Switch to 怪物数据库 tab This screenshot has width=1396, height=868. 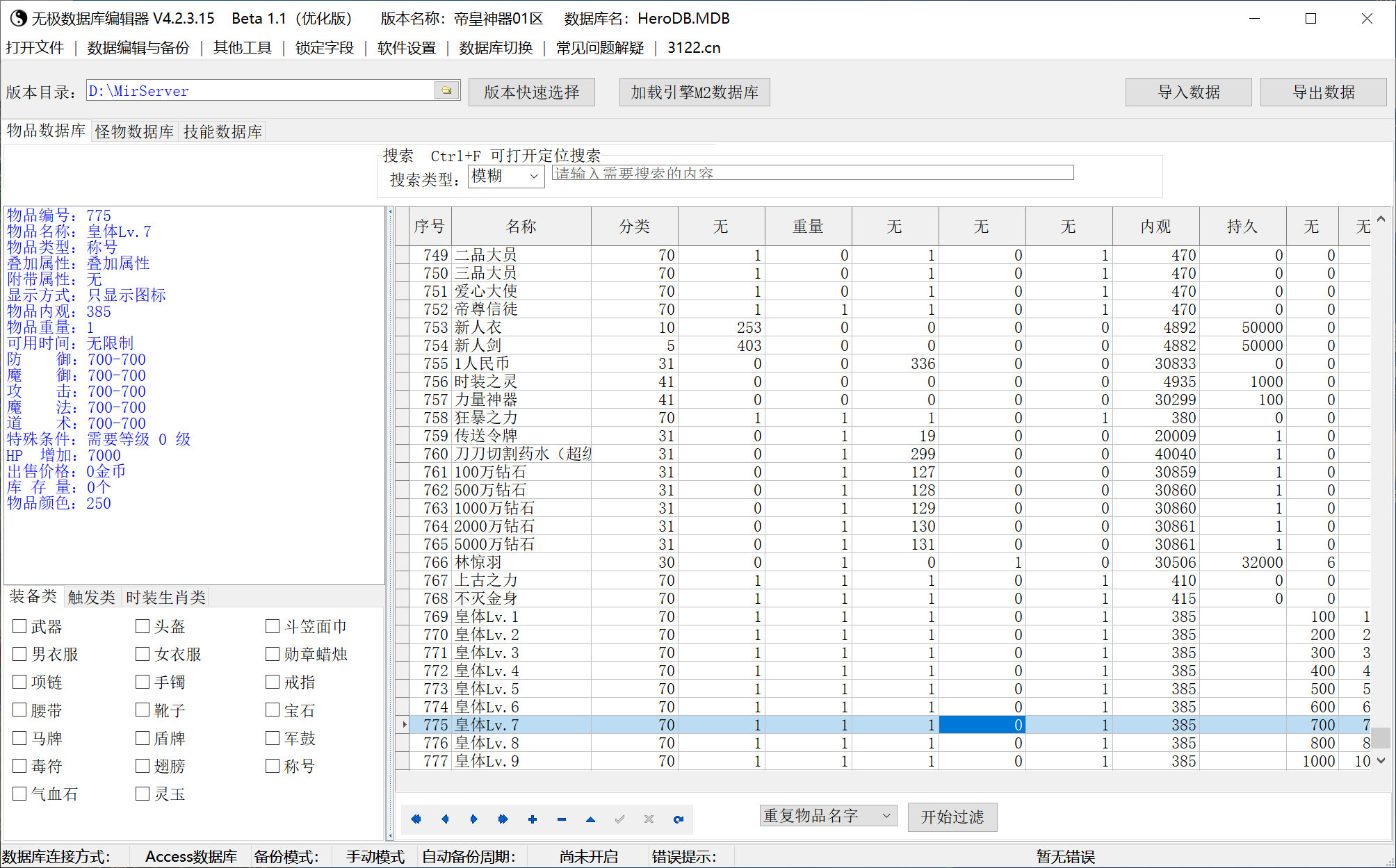[135, 131]
